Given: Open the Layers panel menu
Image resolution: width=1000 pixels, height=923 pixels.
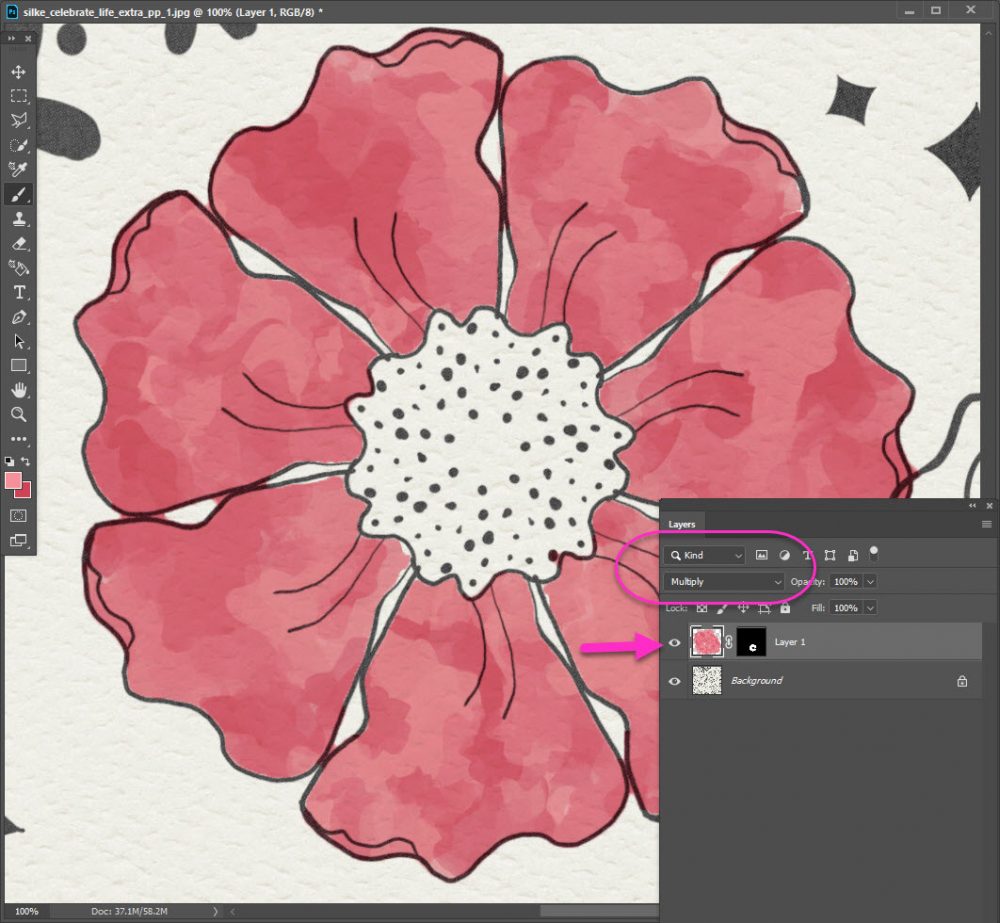Looking at the screenshot, I should pos(986,524).
